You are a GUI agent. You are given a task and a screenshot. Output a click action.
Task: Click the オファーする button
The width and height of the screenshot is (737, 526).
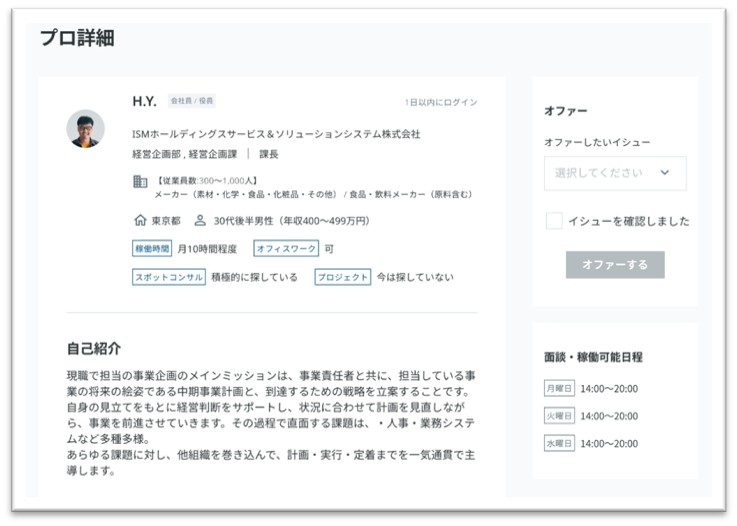point(615,265)
